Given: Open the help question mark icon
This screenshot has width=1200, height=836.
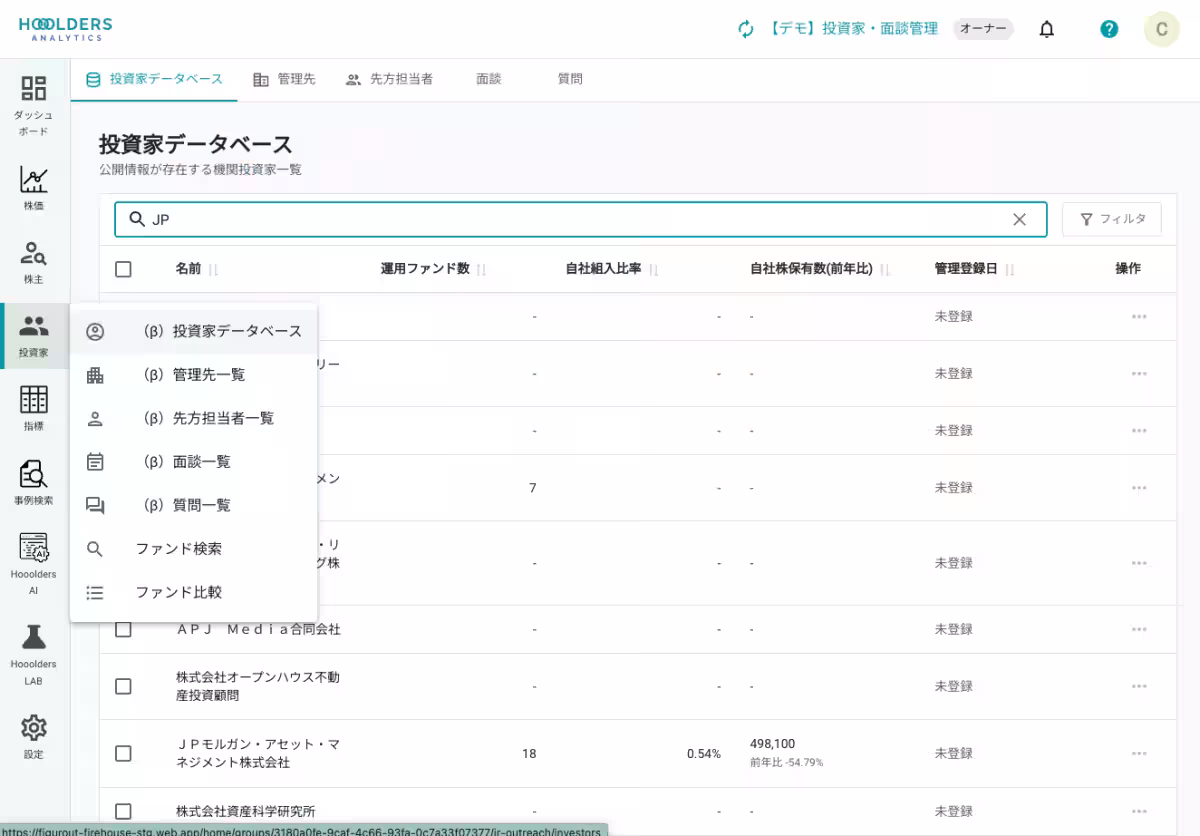Looking at the screenshot, I should pyautogui.click(x=1109, y=29).
